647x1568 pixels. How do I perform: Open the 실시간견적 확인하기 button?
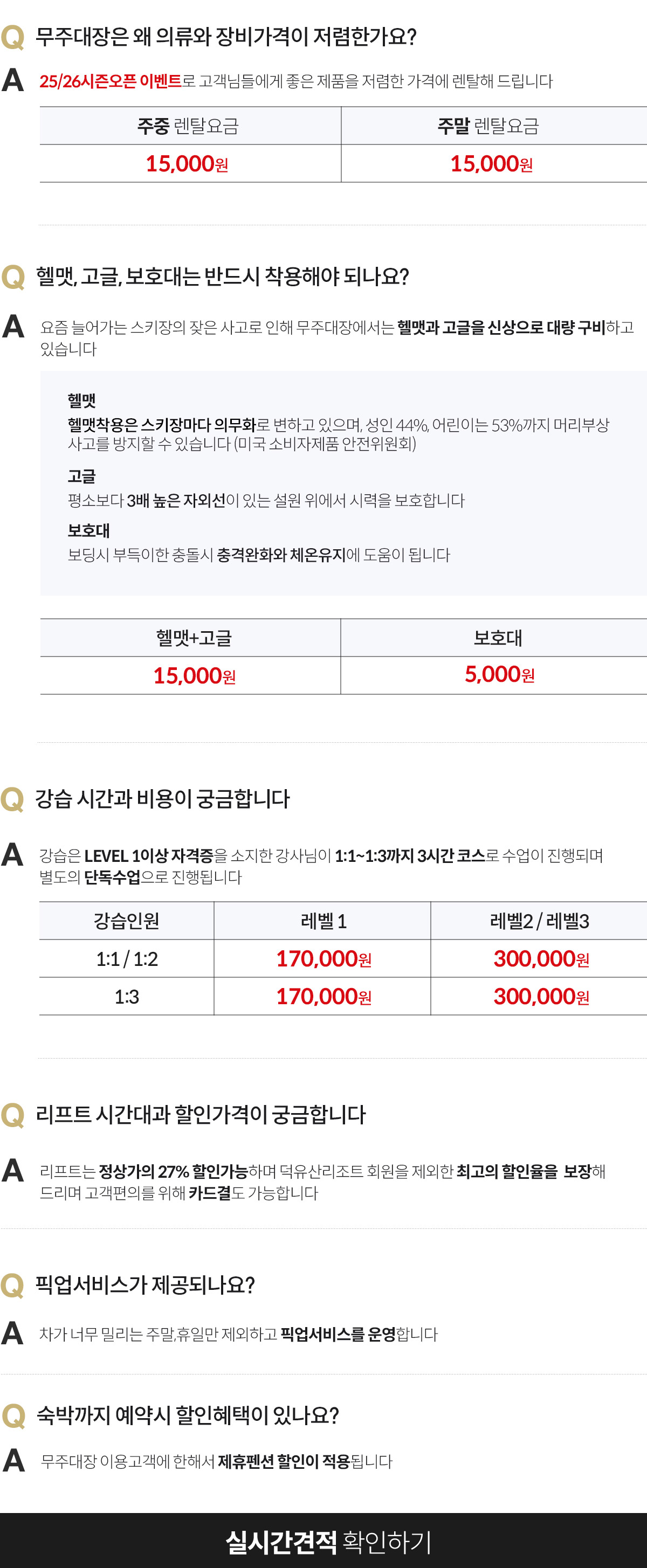[x=328, y=1542]
